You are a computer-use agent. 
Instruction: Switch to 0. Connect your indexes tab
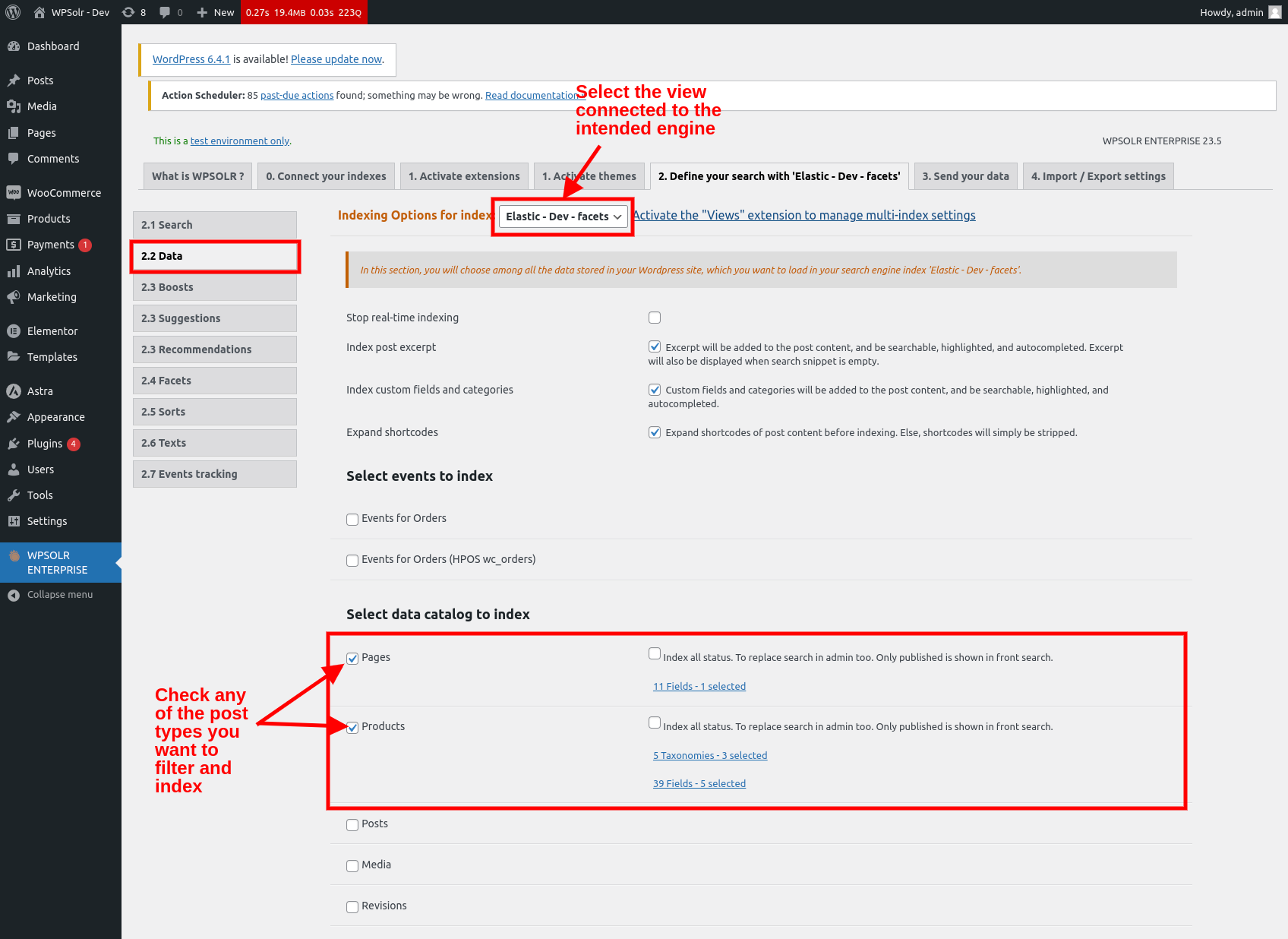(326, 176)
